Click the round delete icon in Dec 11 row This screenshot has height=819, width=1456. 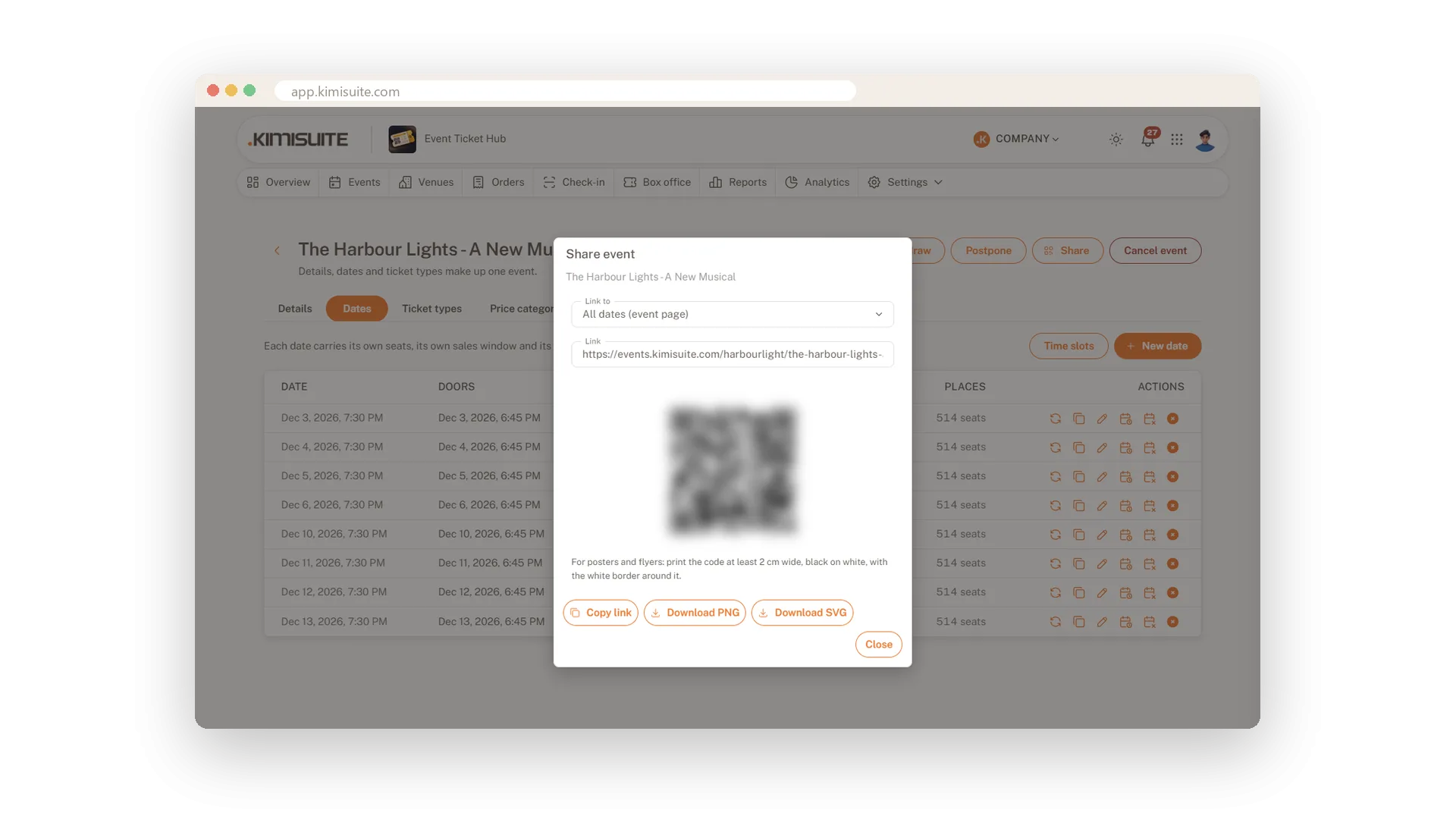1172,563
